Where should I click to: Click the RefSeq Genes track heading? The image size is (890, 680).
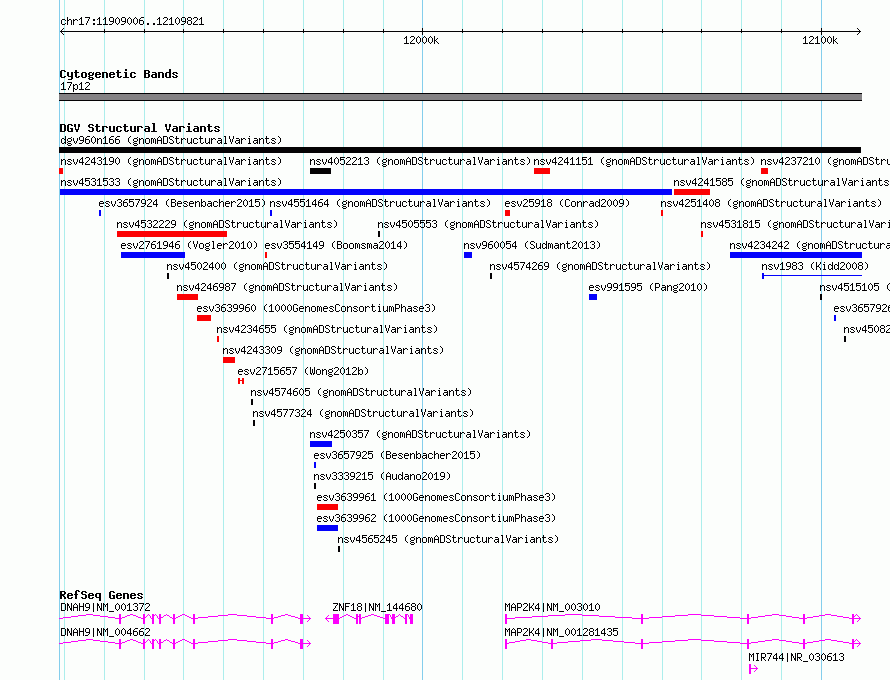click(101, 595)
